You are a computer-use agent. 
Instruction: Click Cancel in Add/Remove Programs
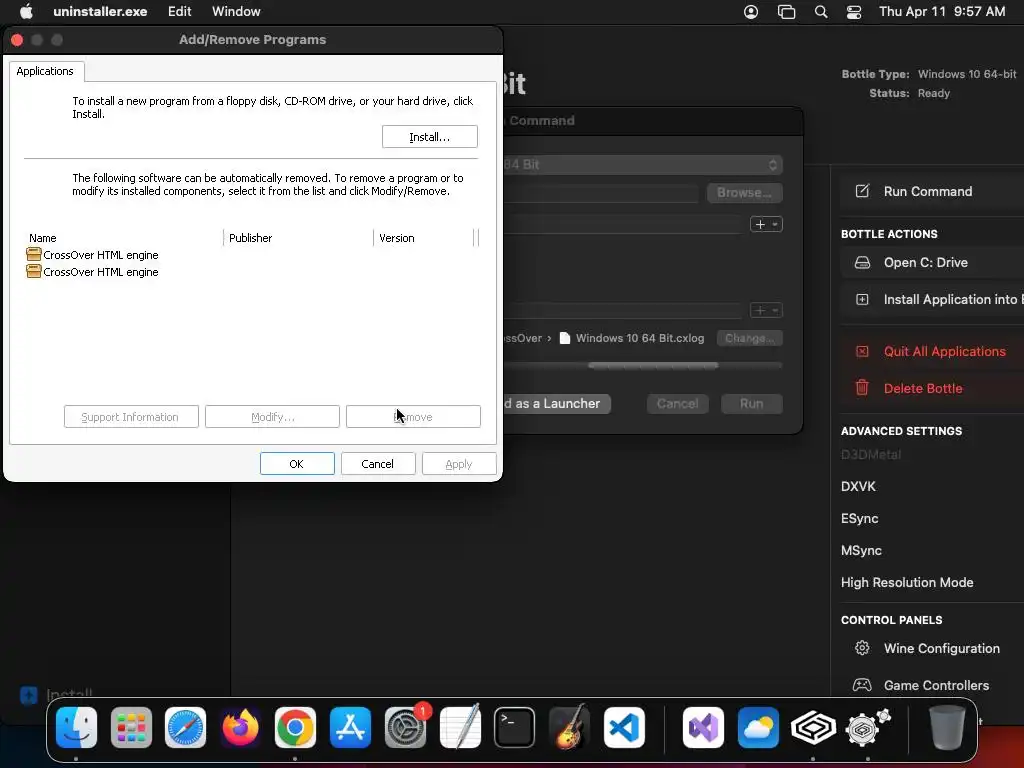coord(377,464)
